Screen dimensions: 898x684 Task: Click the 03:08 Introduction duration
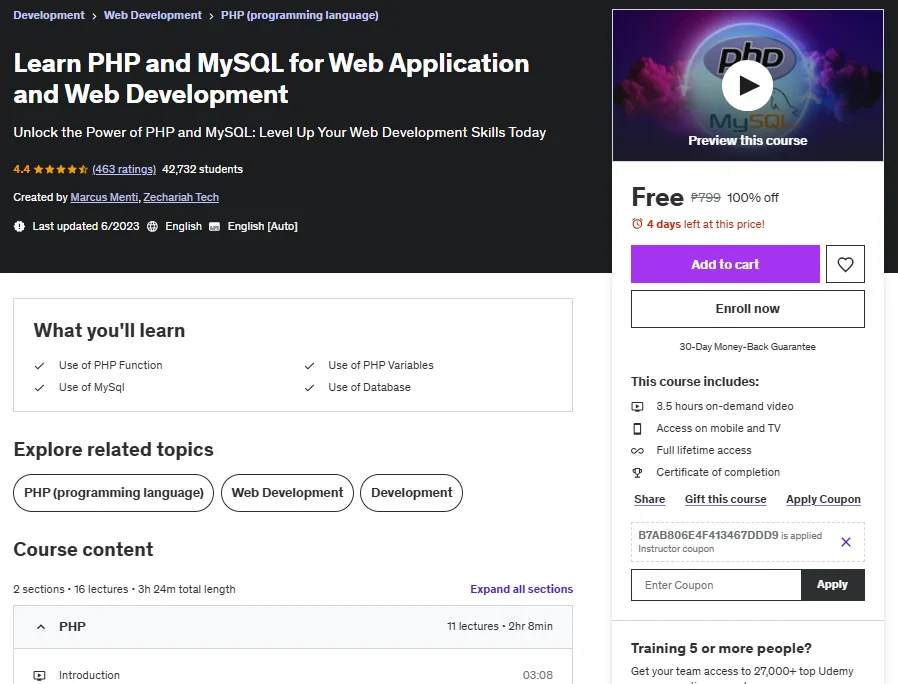tap(537, 675)
